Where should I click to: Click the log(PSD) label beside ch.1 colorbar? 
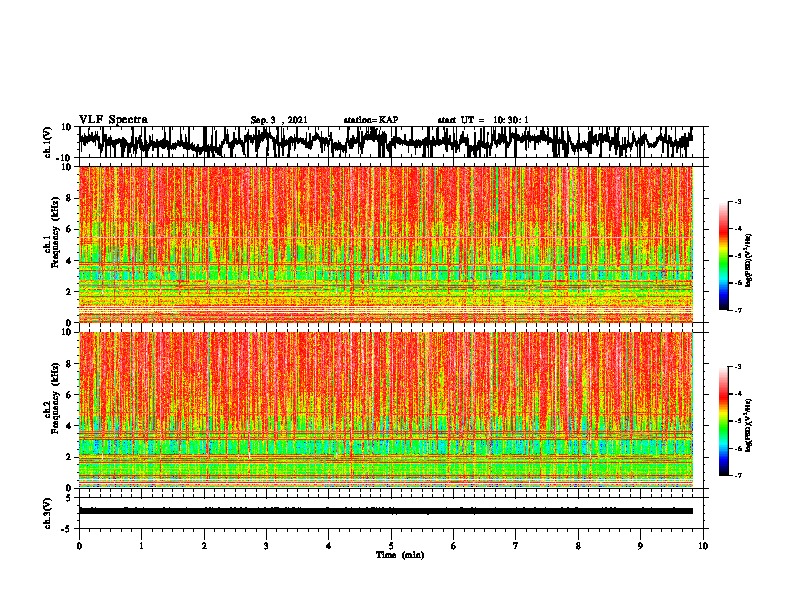[x=749, y=261]
